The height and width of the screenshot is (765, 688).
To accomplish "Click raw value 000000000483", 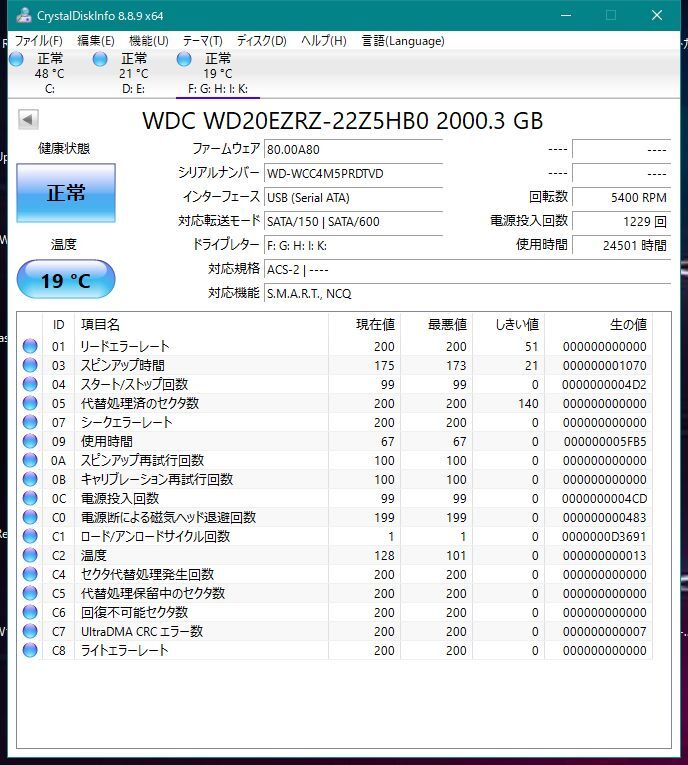I will point(604,518).
